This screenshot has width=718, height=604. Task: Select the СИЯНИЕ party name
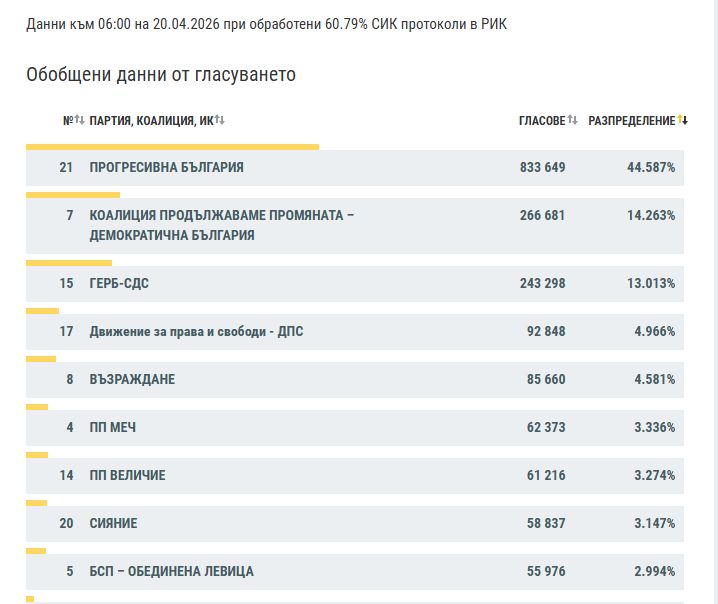113,523
